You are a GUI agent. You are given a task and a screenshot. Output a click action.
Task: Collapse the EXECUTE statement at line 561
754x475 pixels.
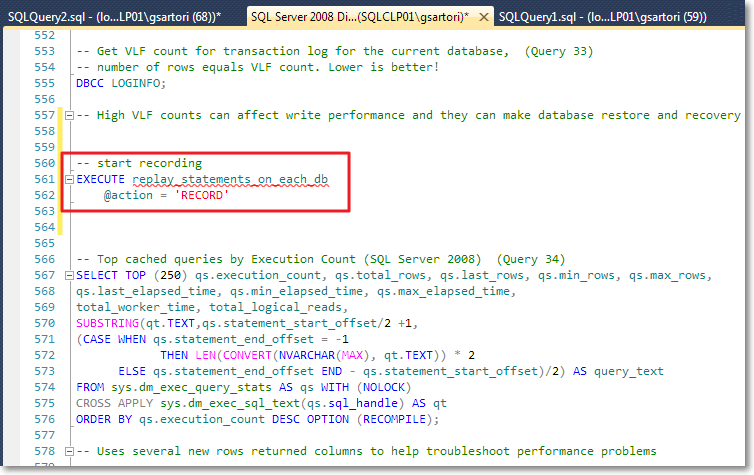point(69,180)
